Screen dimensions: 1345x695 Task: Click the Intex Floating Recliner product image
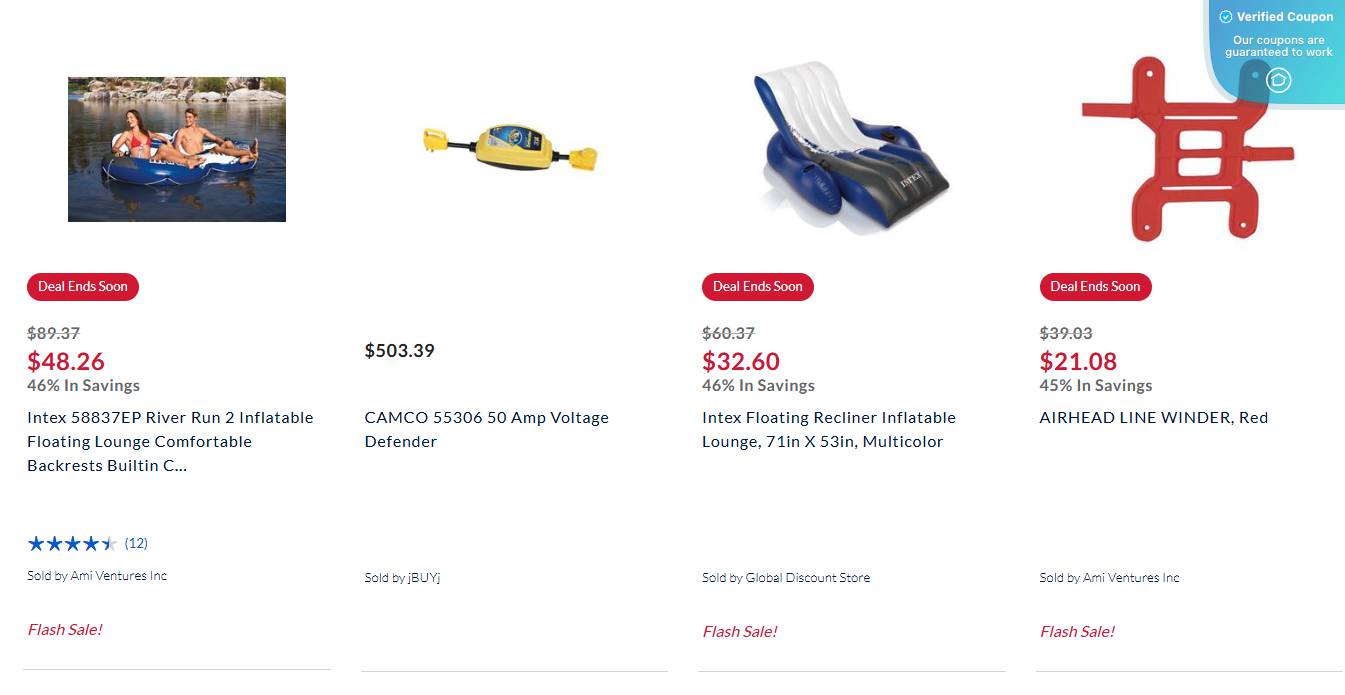coord(844,148)
